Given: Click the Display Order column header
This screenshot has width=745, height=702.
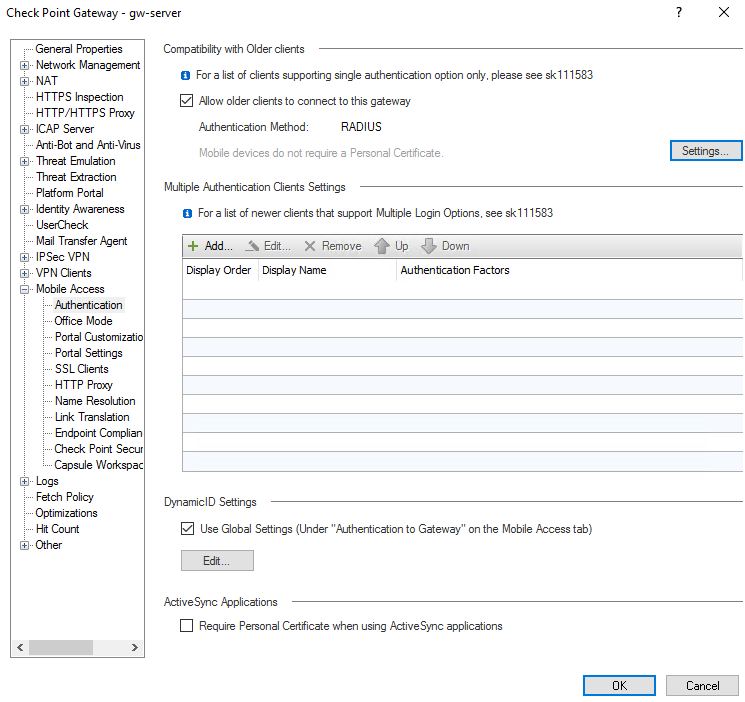Looking at the screenshot, I should [220, 270].
